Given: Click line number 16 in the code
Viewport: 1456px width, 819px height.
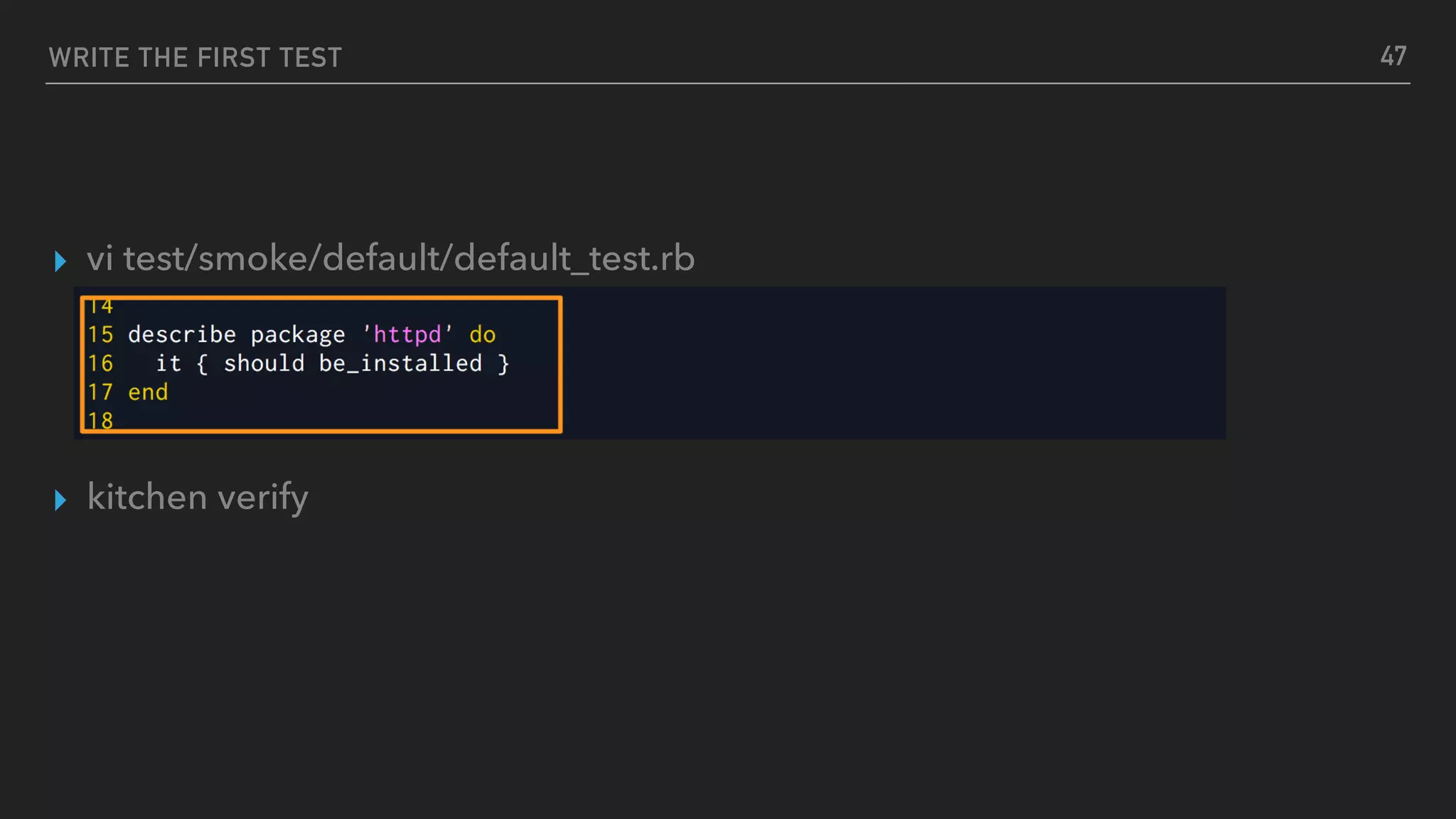Looking at the screenshot, I should 100,363.
